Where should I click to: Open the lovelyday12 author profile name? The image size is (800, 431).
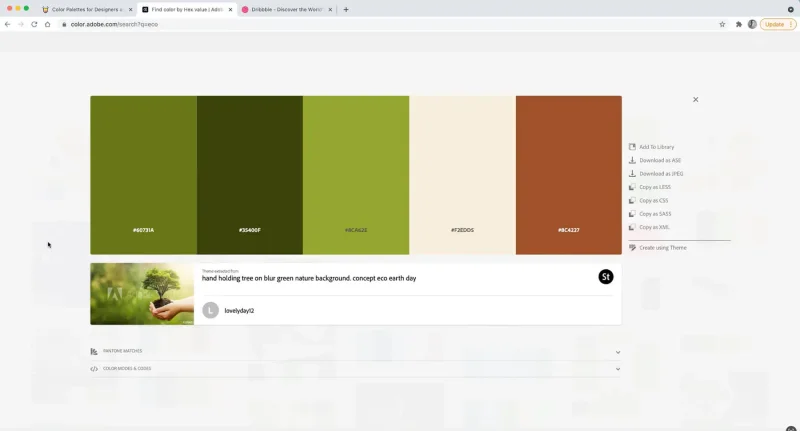coord(239,310)
